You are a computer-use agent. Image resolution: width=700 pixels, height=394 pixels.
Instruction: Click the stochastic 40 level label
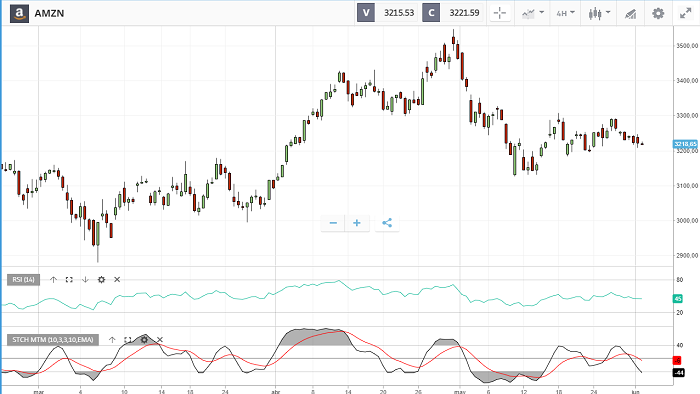pos(679,345)
